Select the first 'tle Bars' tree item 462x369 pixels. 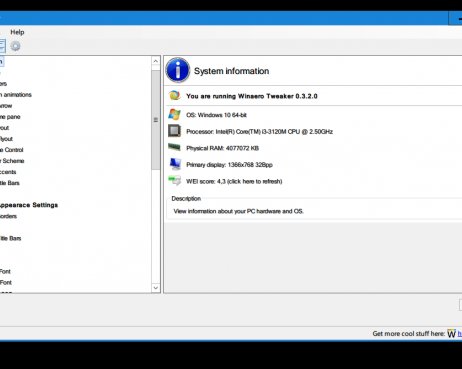coord(10,183)
